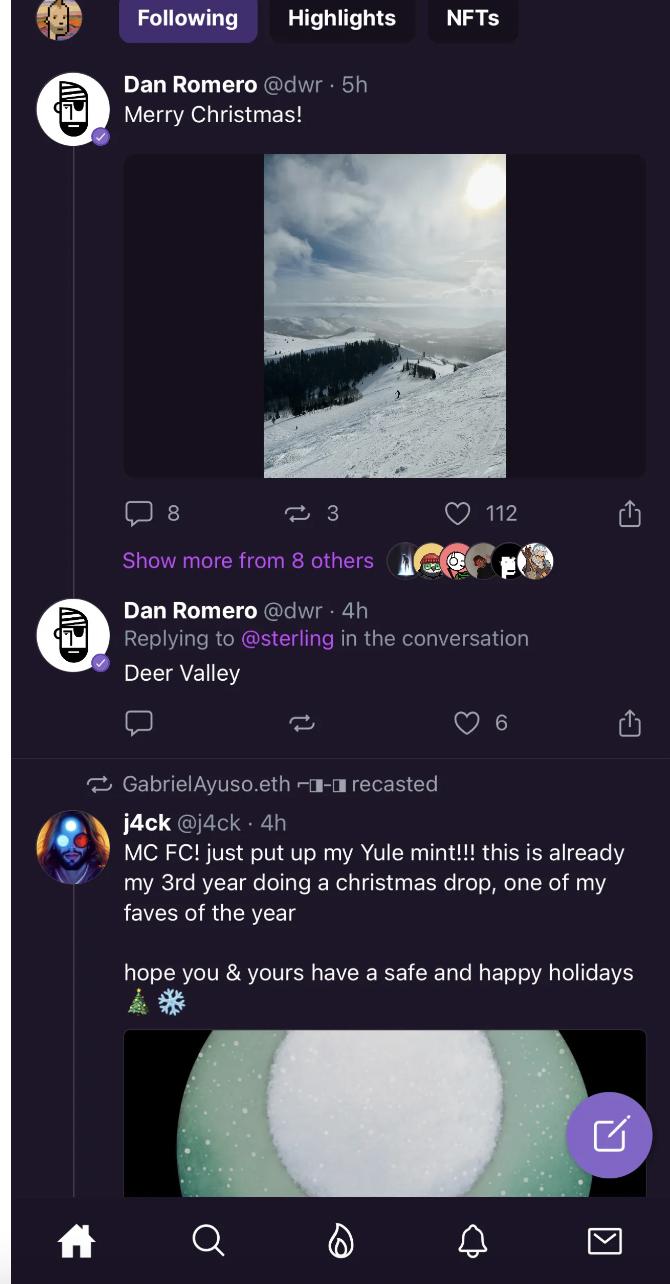Open the Home feed icon
This screenshot has width=670, height=1284.
click(x=76, y=1241)
